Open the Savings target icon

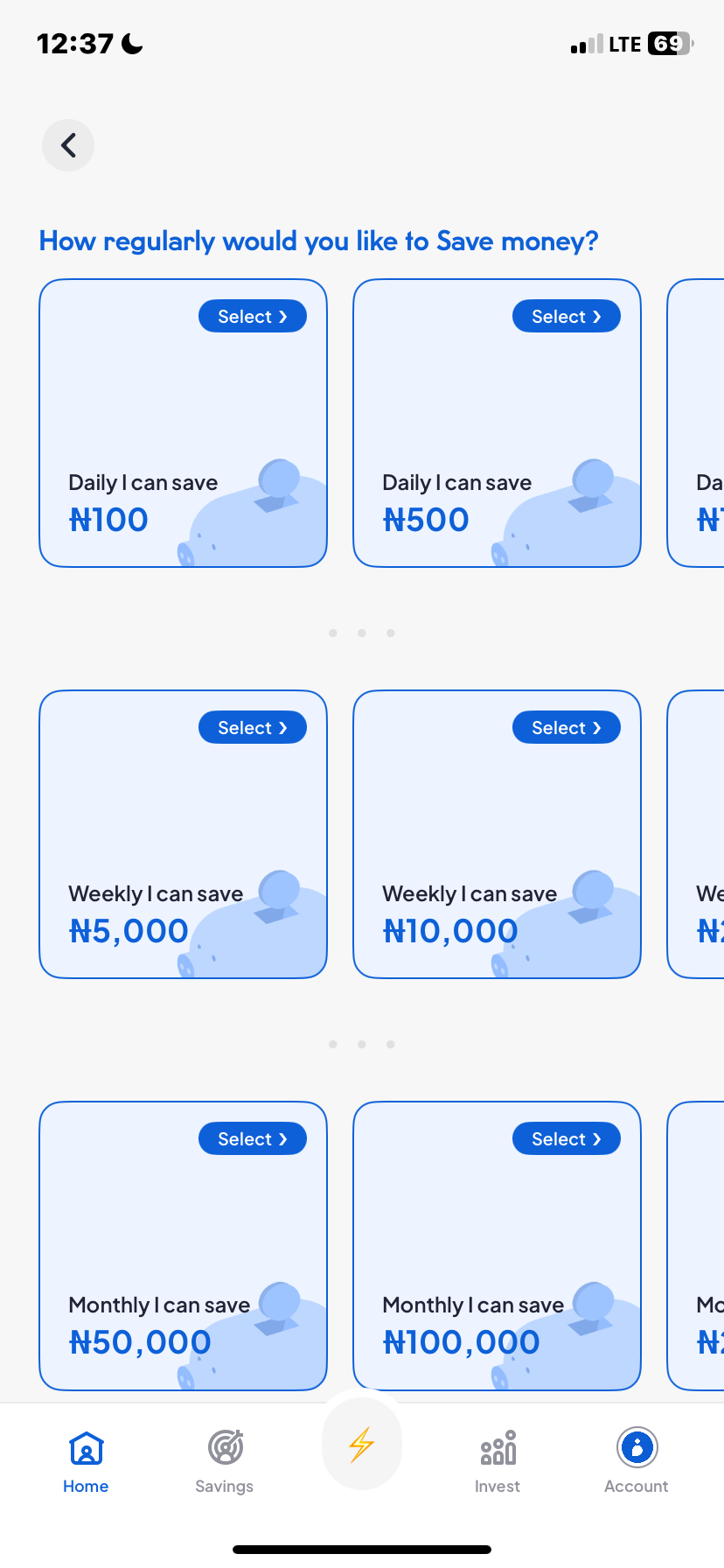click(225, 1448)
